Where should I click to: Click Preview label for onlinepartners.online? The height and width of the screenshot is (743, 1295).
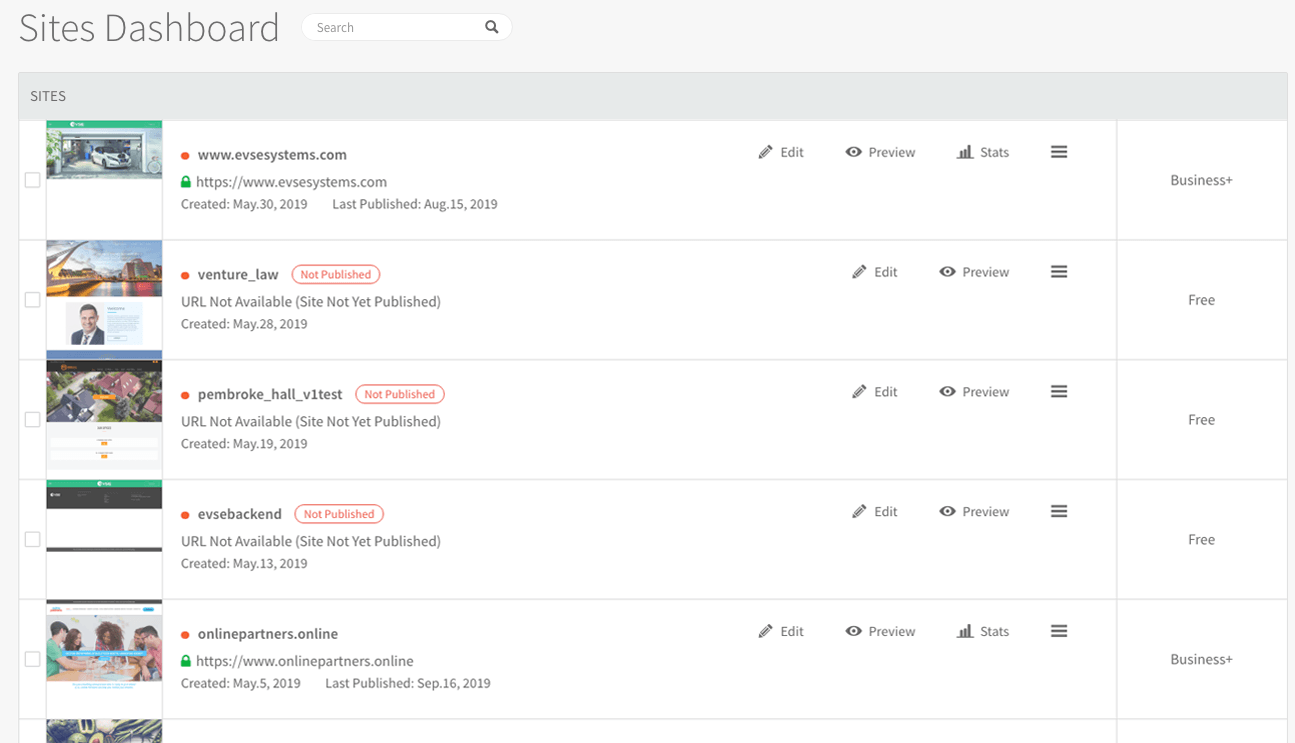pyautogui.click(x=892, y=631)
